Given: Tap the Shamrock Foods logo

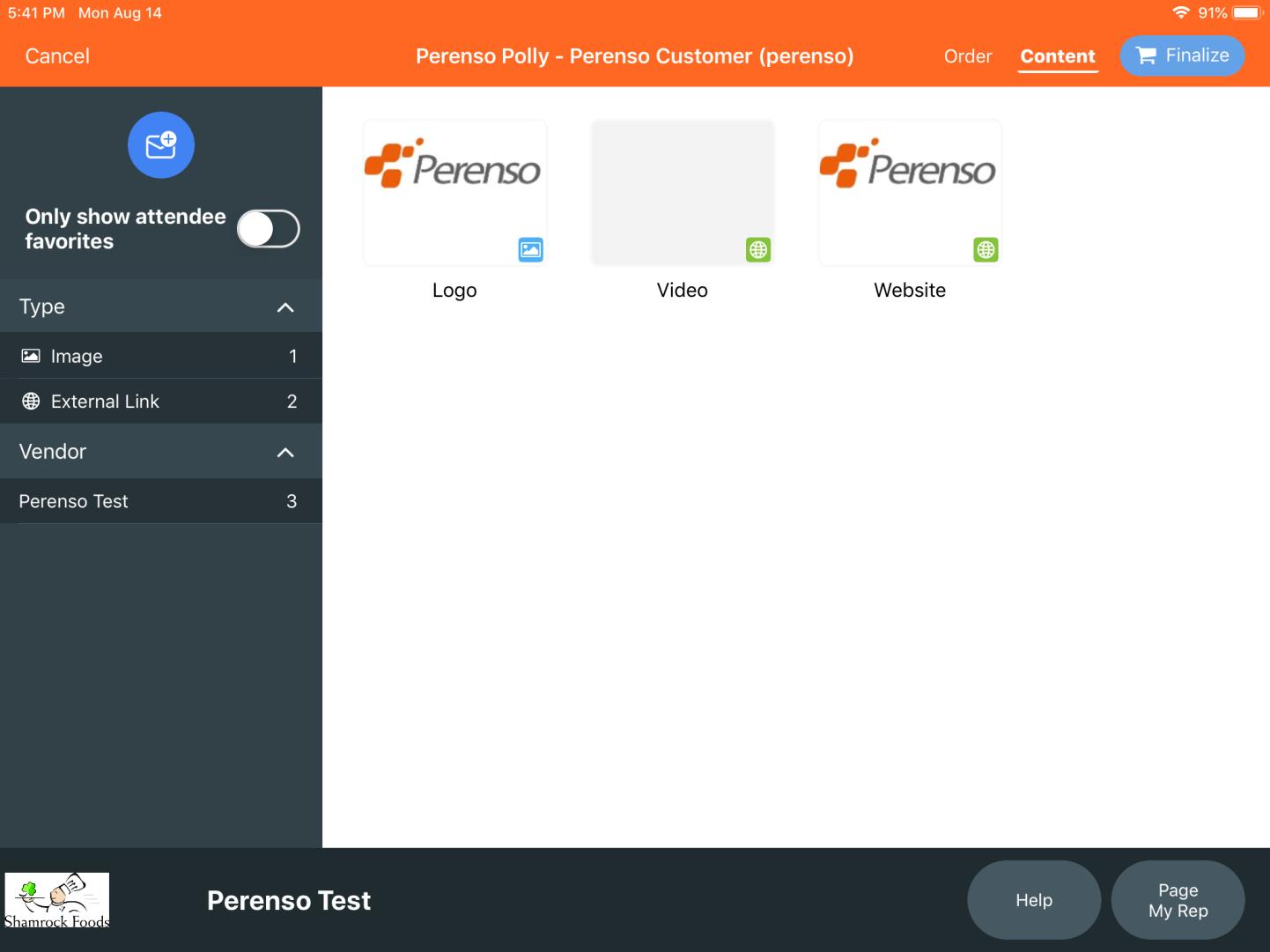Looking at the screenshot, I should tap(57, 901).
